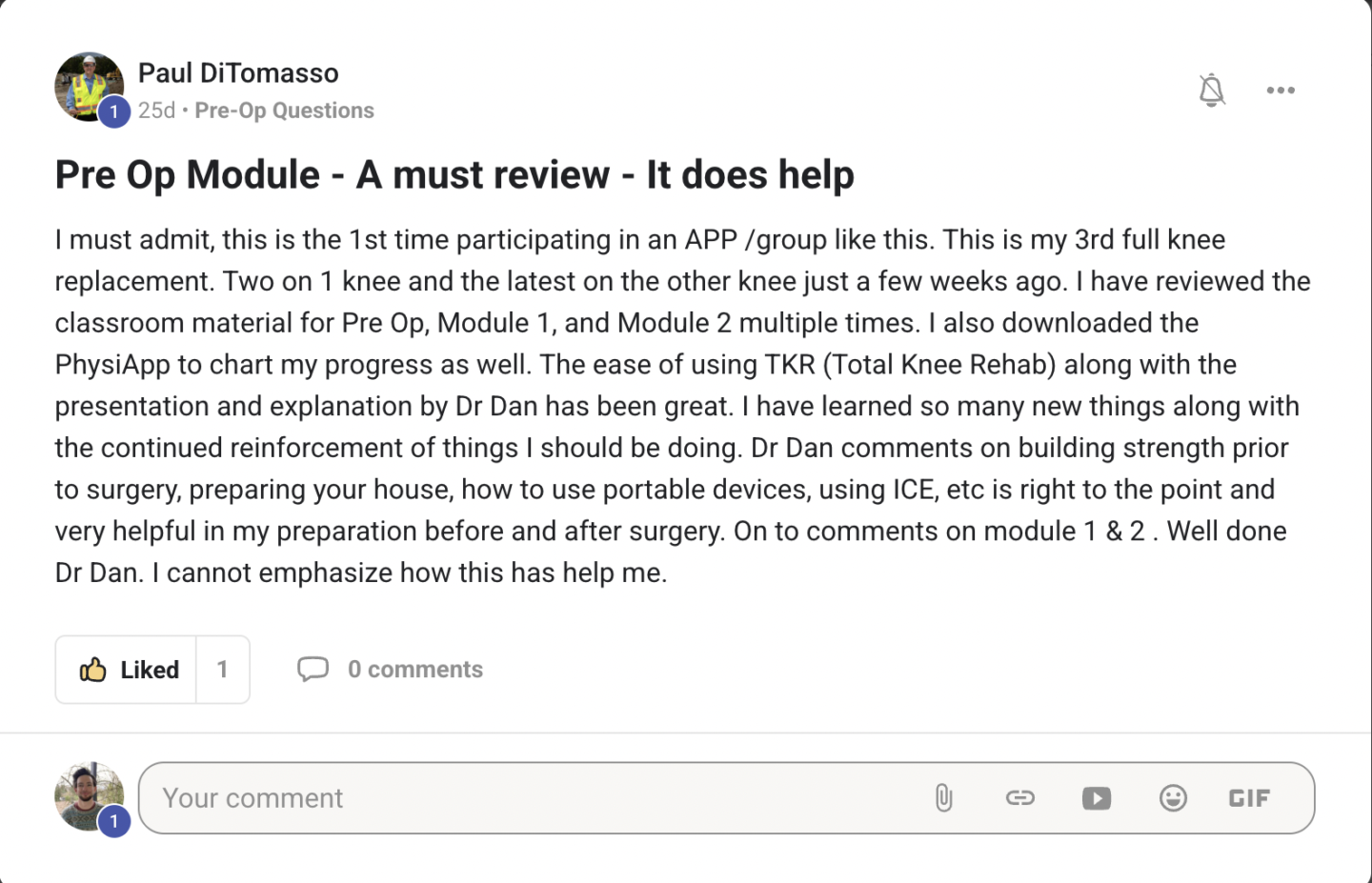View who liked via like count 1
The width and height of the screenshot is (1372, 883).
tap(222, 670)
